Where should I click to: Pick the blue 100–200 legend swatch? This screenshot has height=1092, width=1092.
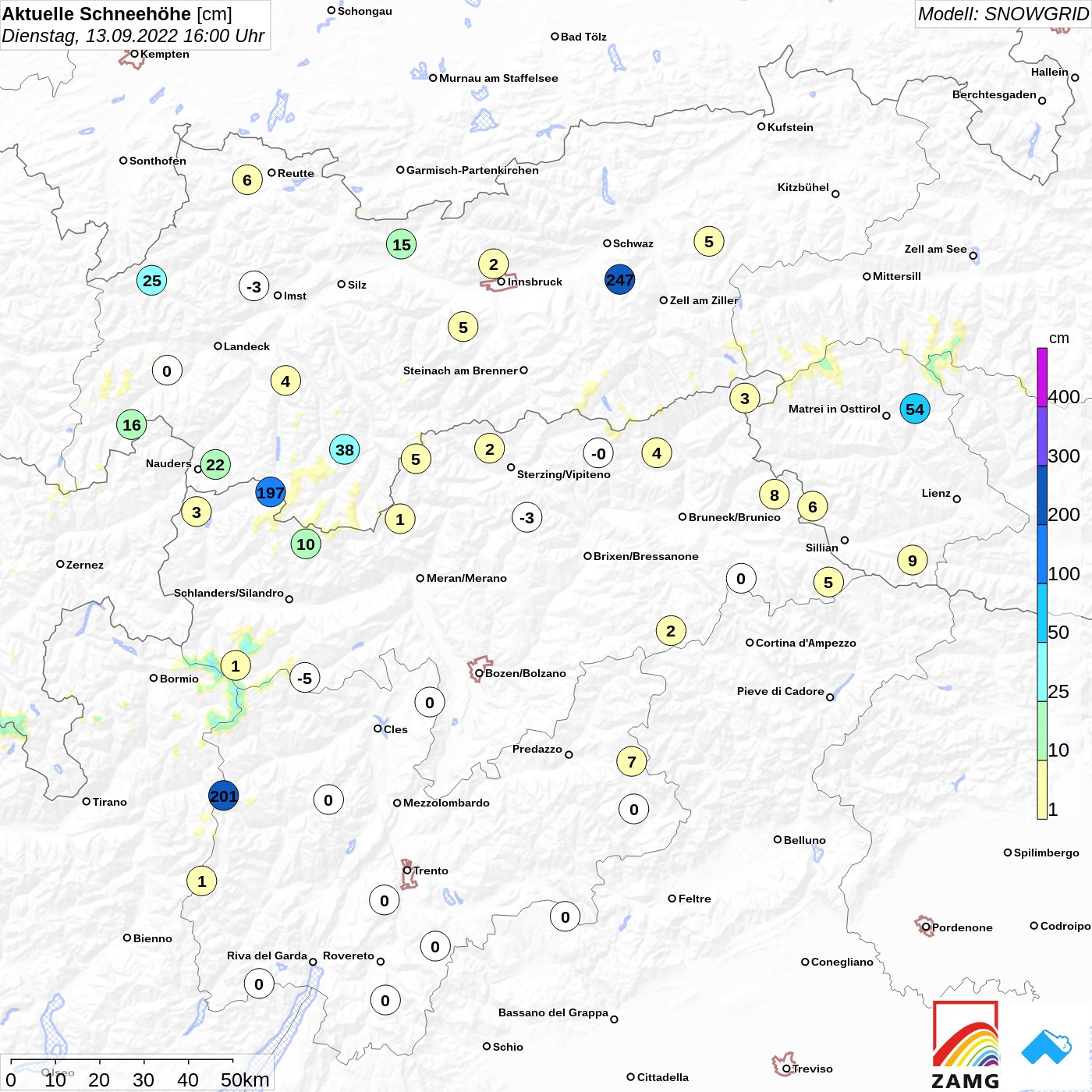coord(1042,555)
